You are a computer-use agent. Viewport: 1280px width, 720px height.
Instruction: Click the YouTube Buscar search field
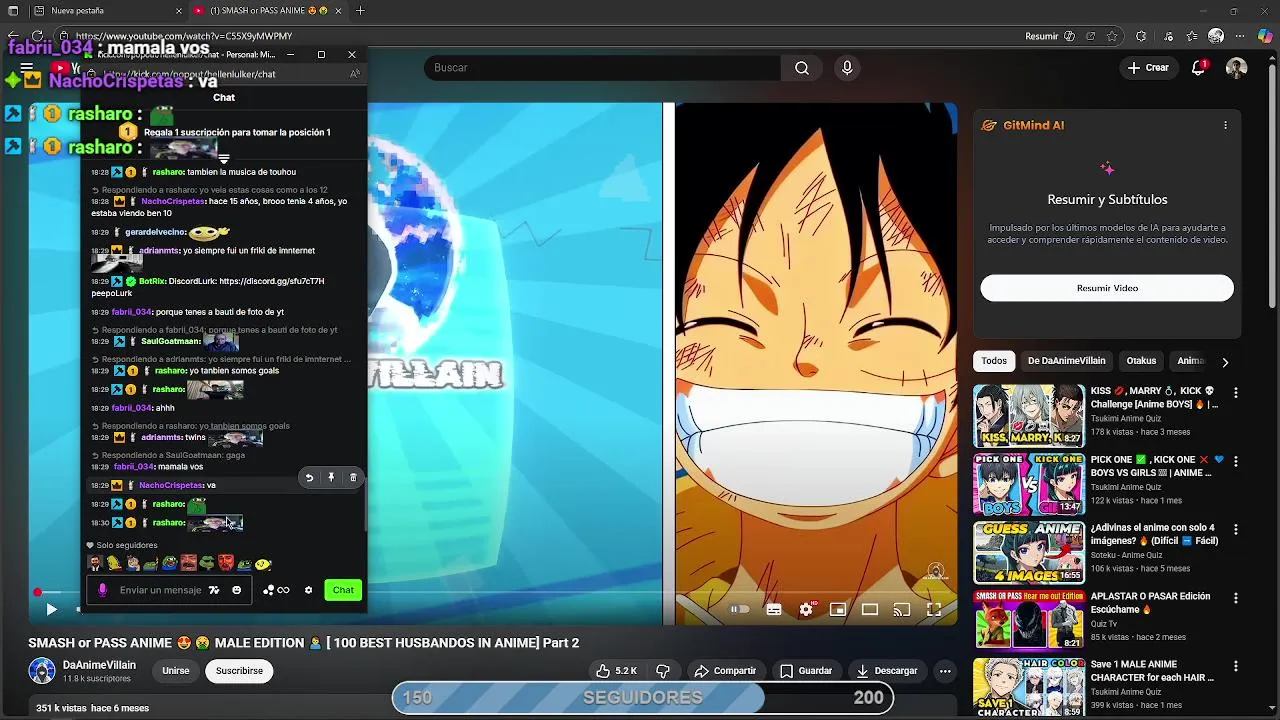[602, 68]
